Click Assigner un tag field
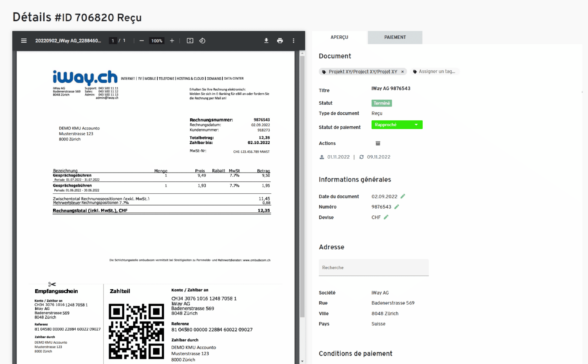Image resolution: width=588 pixels, height=364 pixels. click(436, 71)
